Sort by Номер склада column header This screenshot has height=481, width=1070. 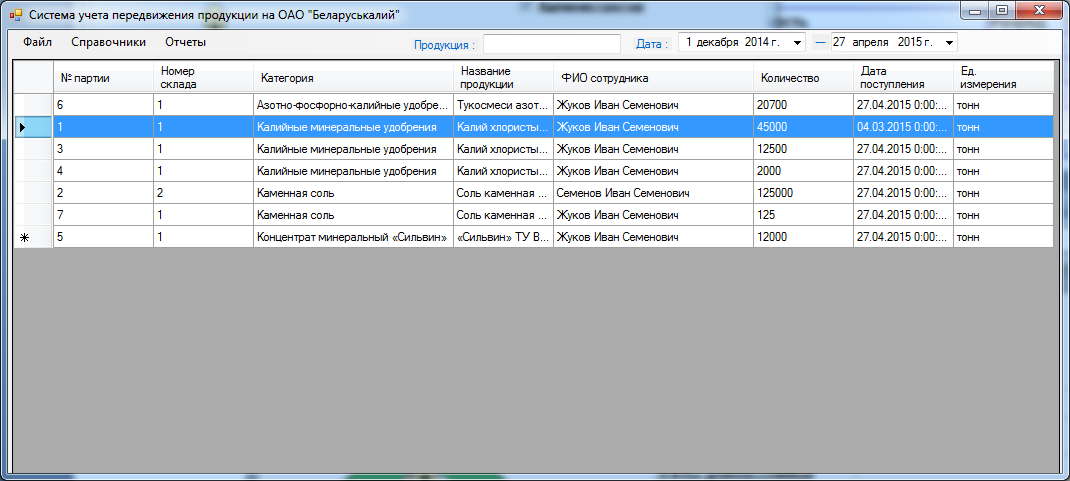[203, 78]
